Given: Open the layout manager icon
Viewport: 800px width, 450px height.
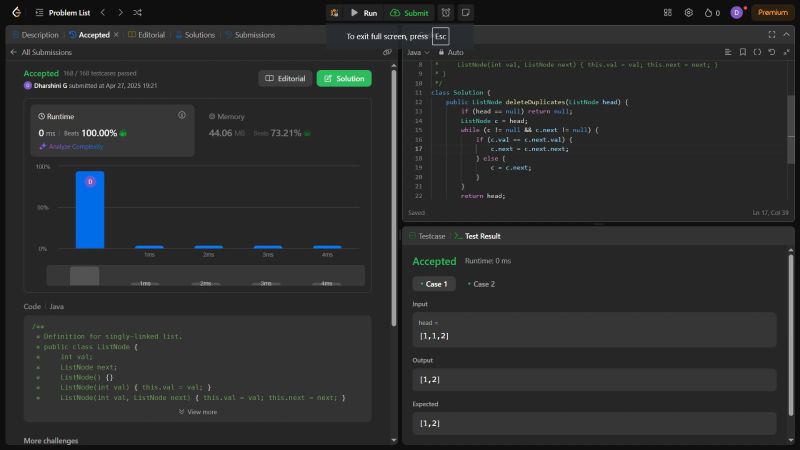Looking at the screenshot, I should click(667, 13).
